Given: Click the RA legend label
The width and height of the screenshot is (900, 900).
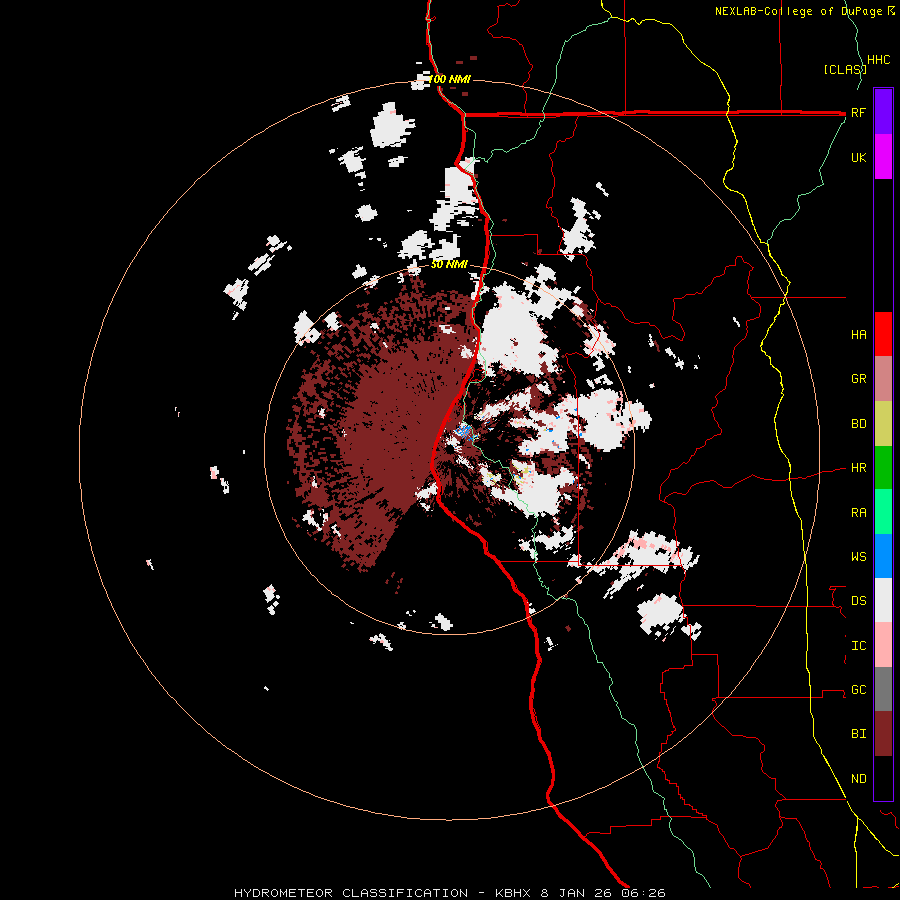Looking at the screenshot, I should click(x=858, y=512).
